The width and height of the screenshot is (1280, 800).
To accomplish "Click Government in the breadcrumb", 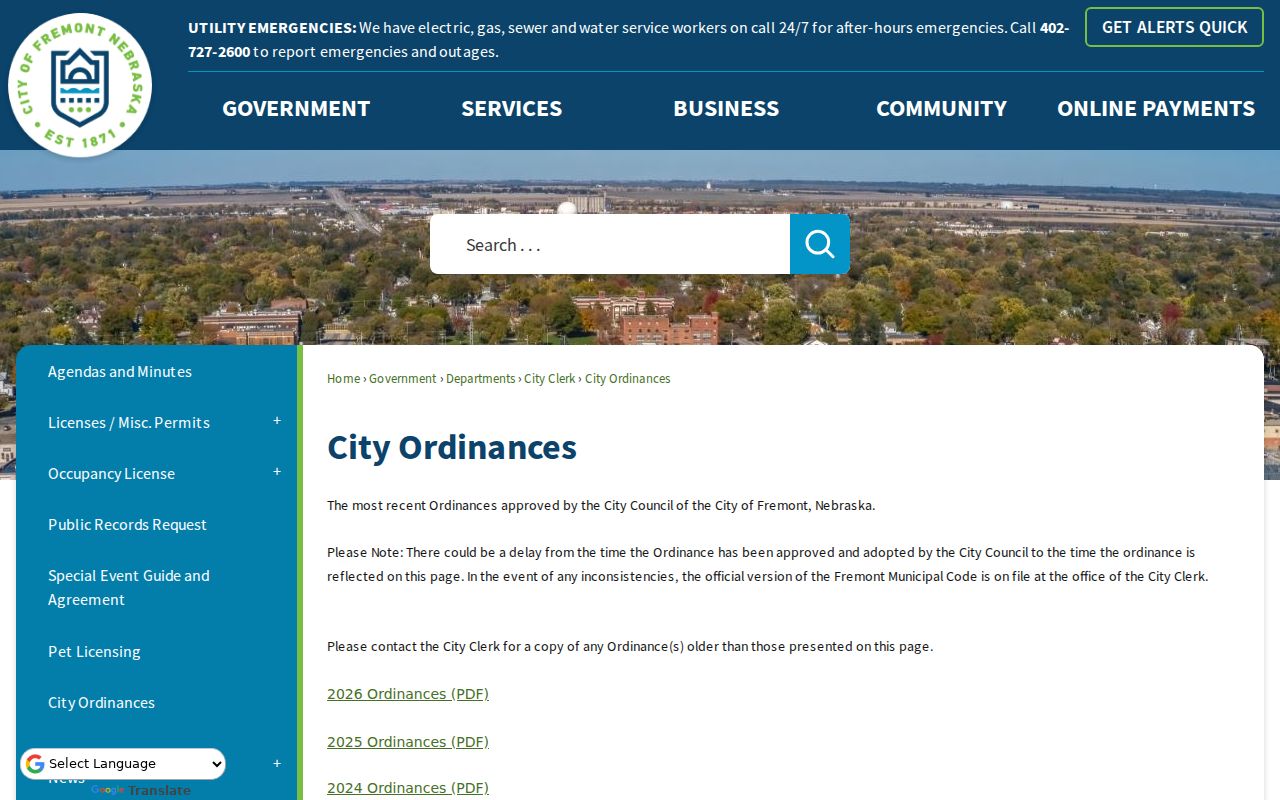I will [x=402, y=378].
